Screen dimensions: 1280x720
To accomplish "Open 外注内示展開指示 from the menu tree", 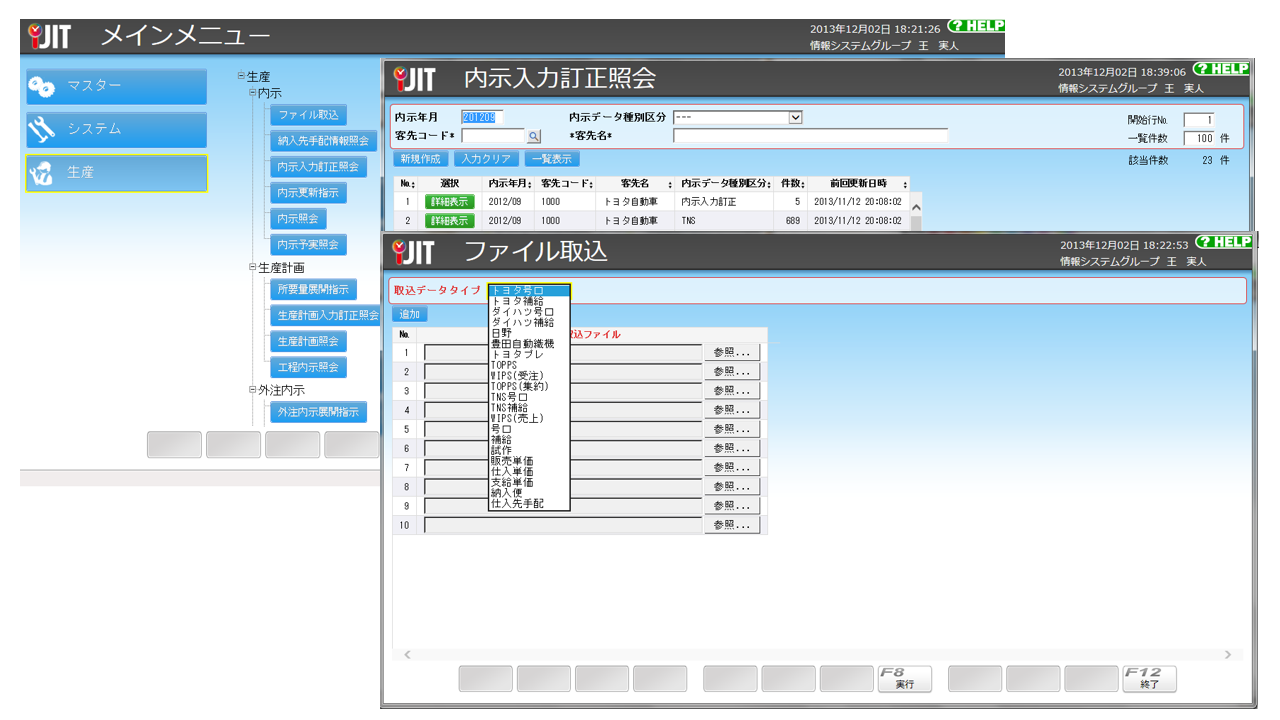I will 318,412.
